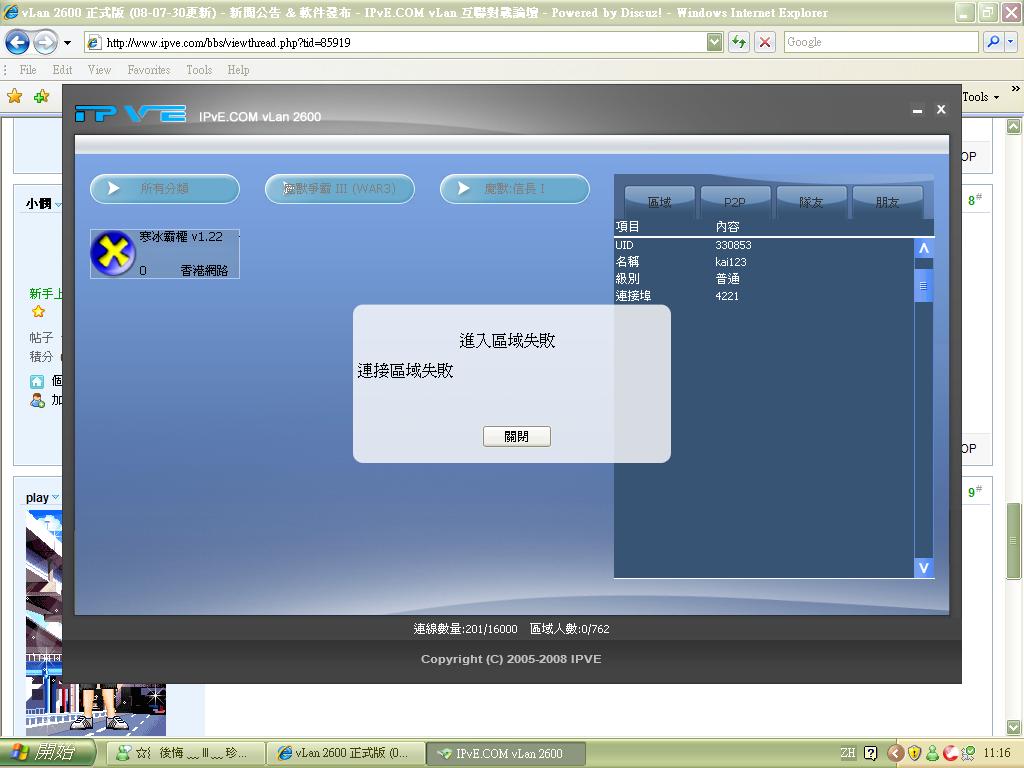Expand the command bar overflow chevron

(1015, 88)
